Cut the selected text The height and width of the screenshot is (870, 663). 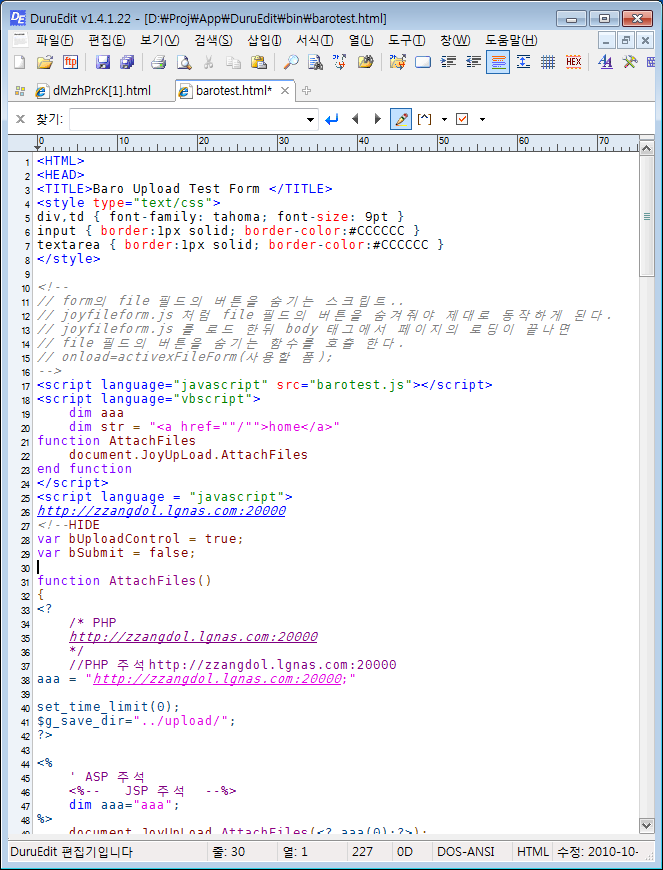(x=209, y=62)
